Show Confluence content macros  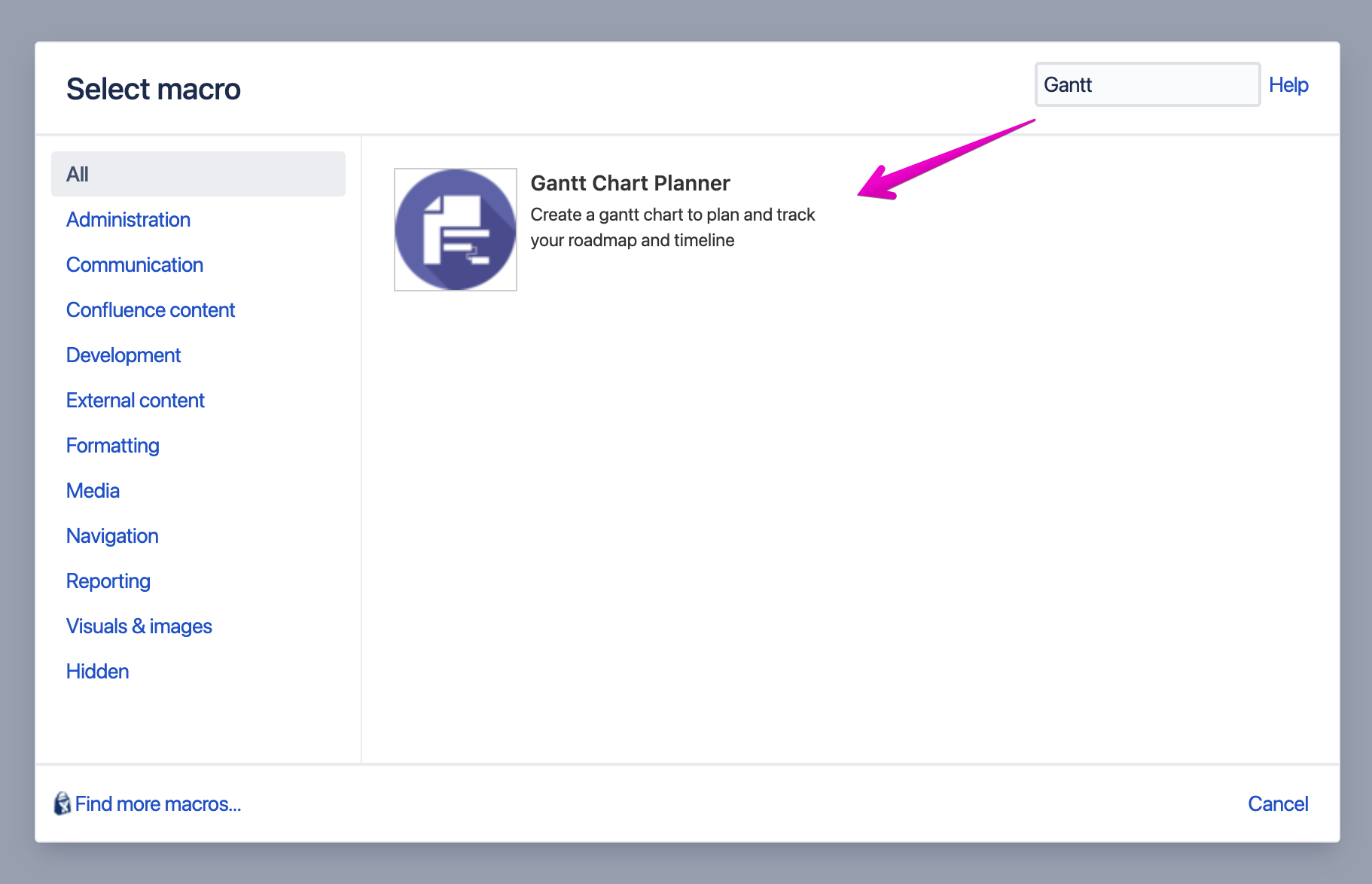tap(150, 310)
